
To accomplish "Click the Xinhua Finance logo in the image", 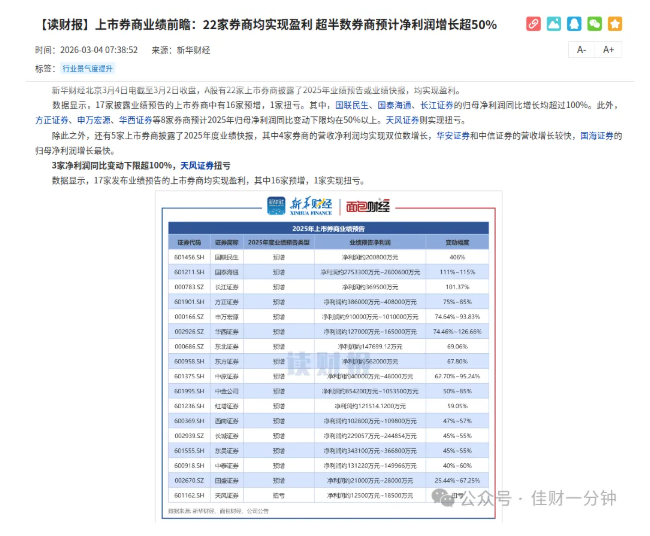I will coord(300,206).
